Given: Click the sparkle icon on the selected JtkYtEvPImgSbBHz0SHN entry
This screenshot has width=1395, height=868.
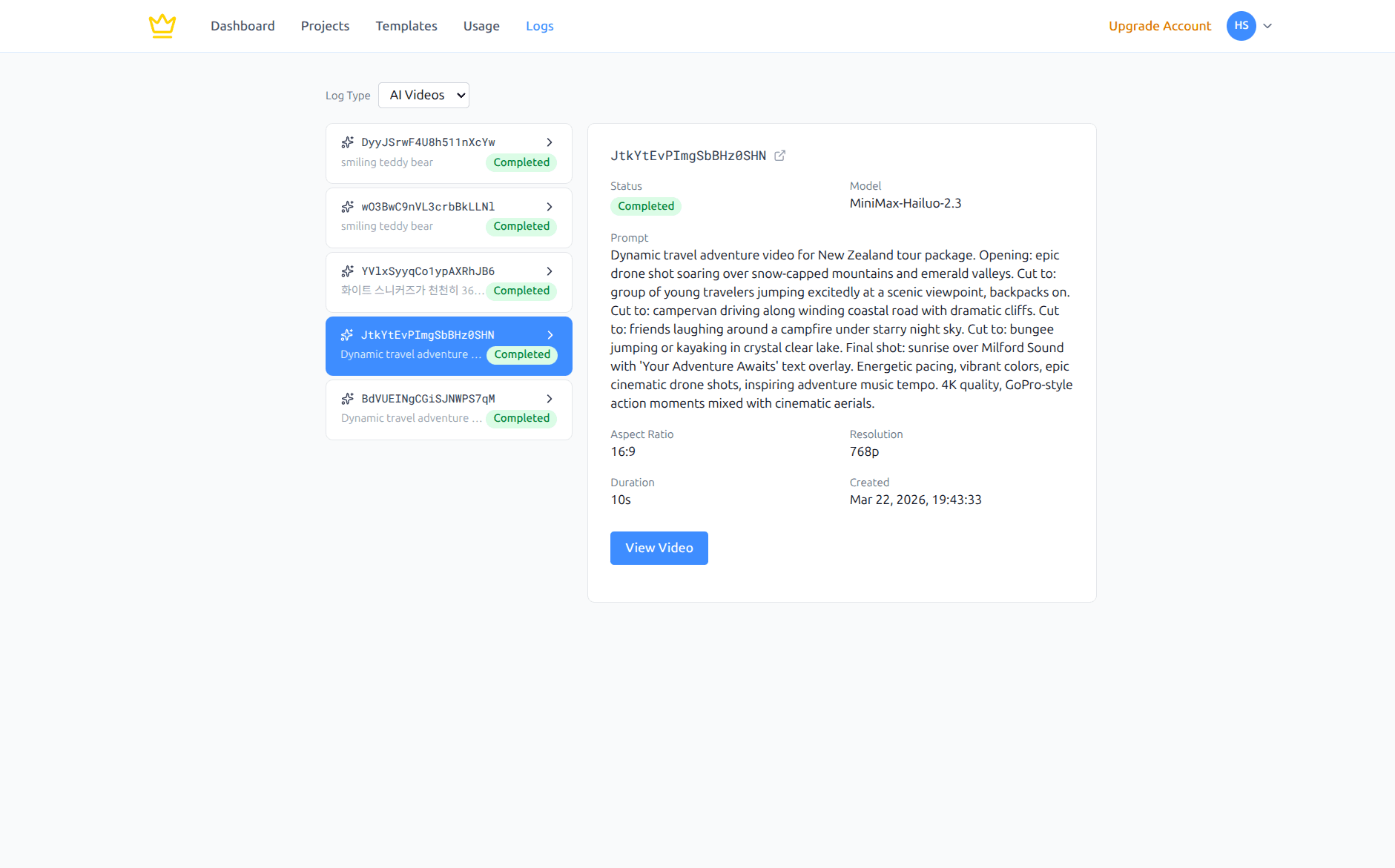Looking at the screenshot, I should point(349,334).
